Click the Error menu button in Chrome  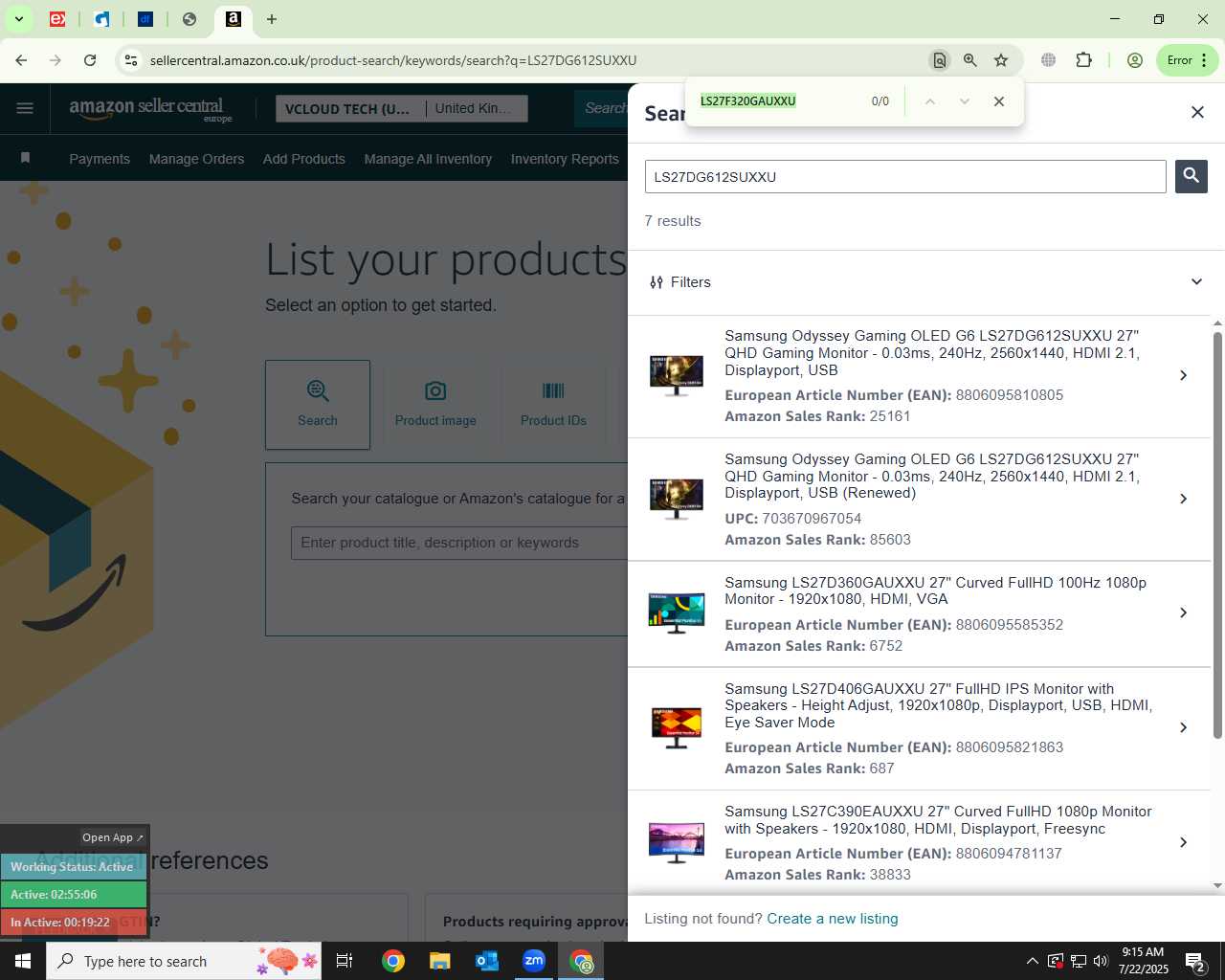pos(1188,60)
